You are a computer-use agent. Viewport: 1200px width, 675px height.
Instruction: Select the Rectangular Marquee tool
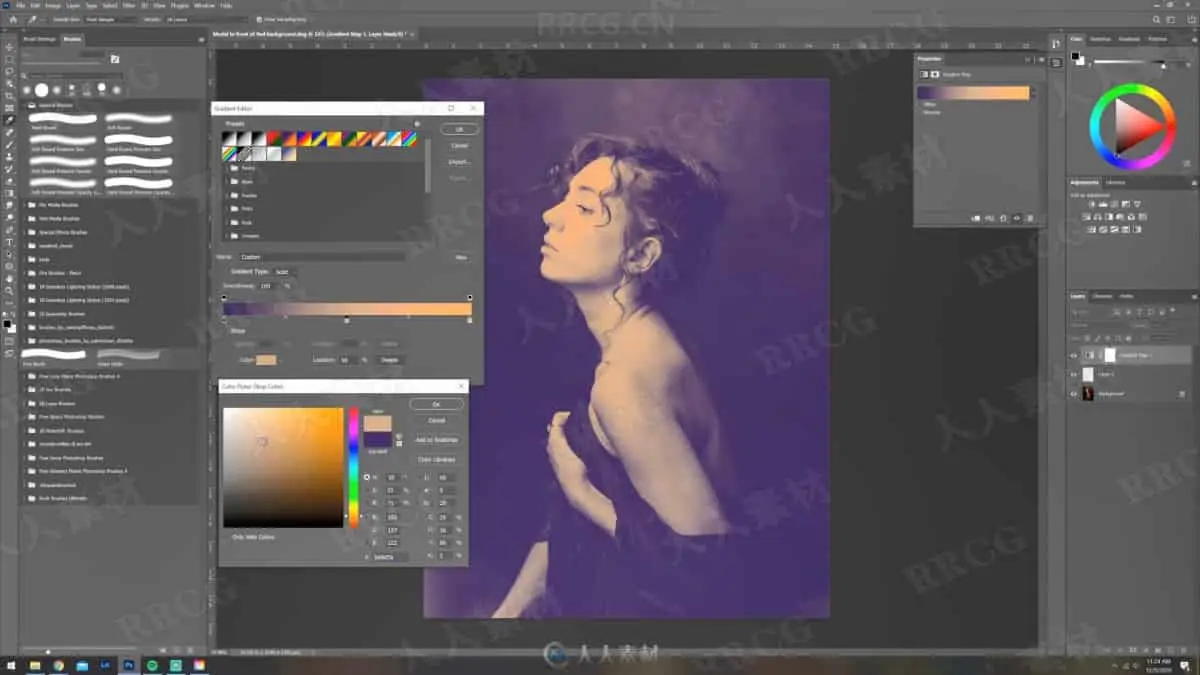point(9,59)
